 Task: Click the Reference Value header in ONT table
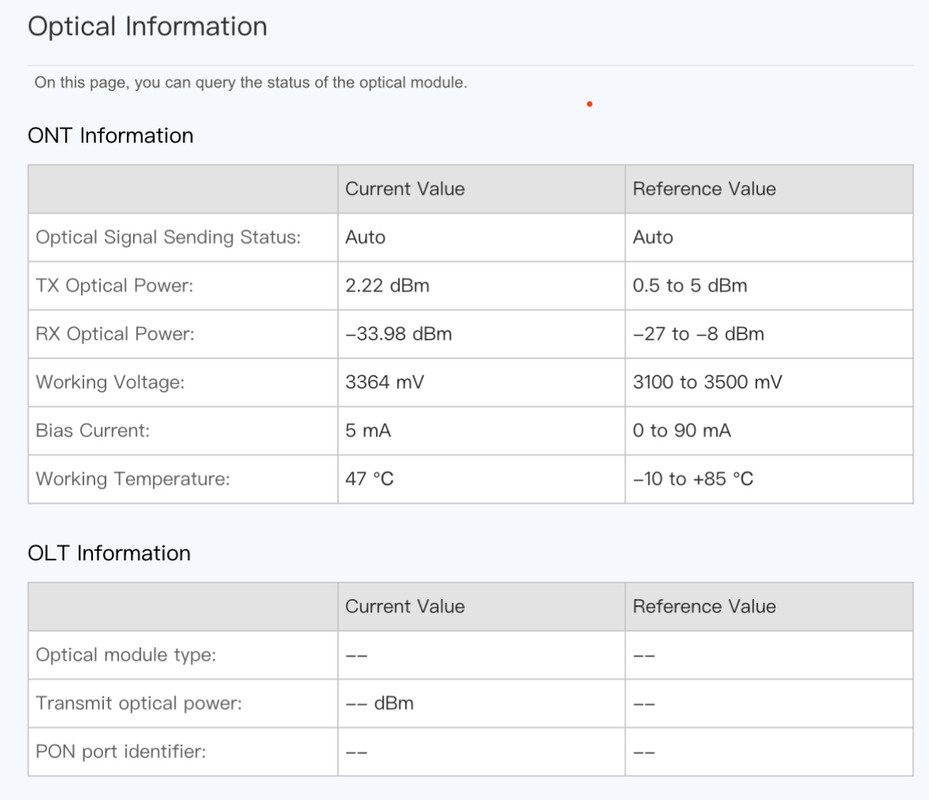[704, 189]
